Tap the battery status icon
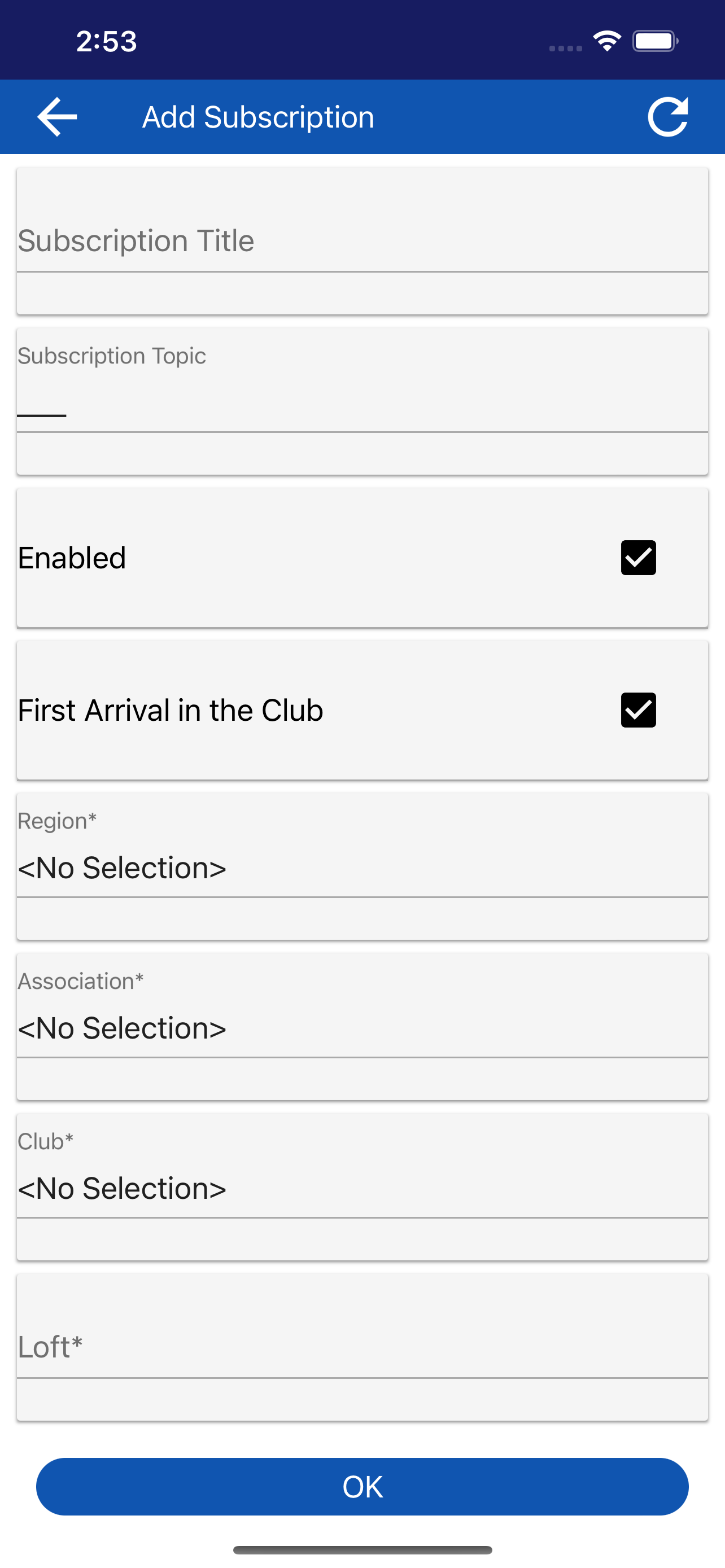The width and height of the screenshot is (725, 1568). [656, 41]
